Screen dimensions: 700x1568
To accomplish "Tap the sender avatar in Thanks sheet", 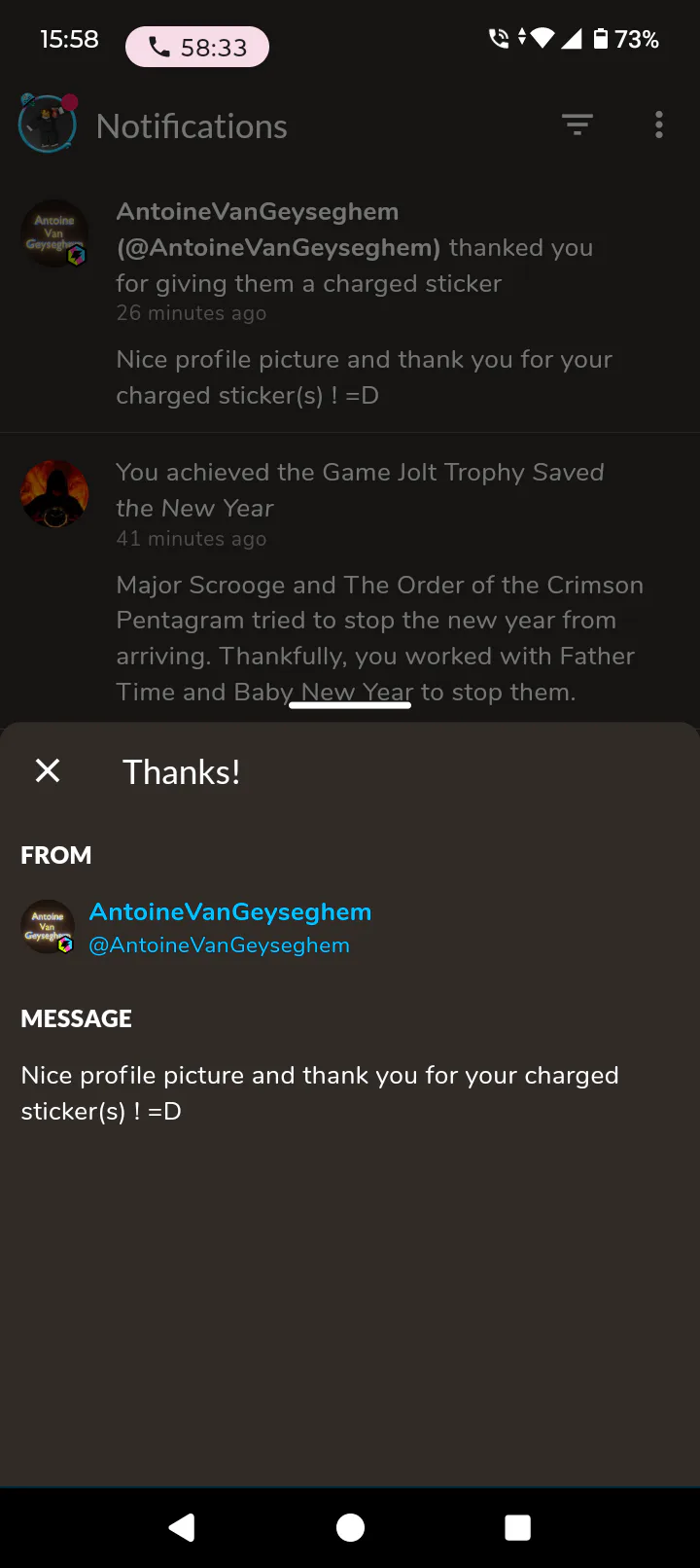I will click(x=48, y=927).
